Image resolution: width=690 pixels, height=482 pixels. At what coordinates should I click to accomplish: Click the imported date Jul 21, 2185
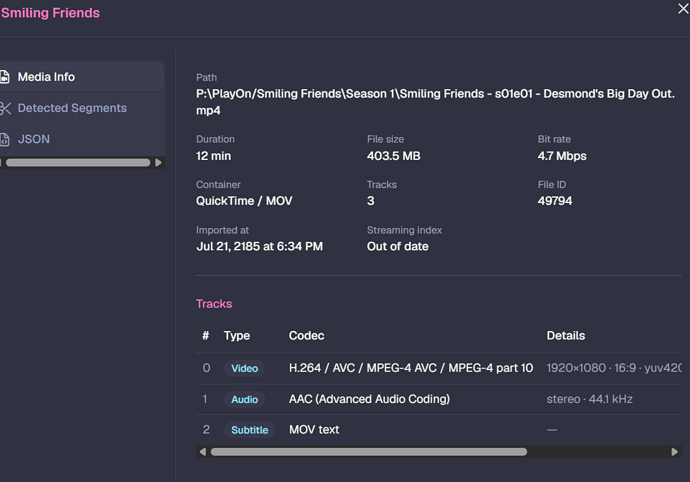click(x=259, y=246)
